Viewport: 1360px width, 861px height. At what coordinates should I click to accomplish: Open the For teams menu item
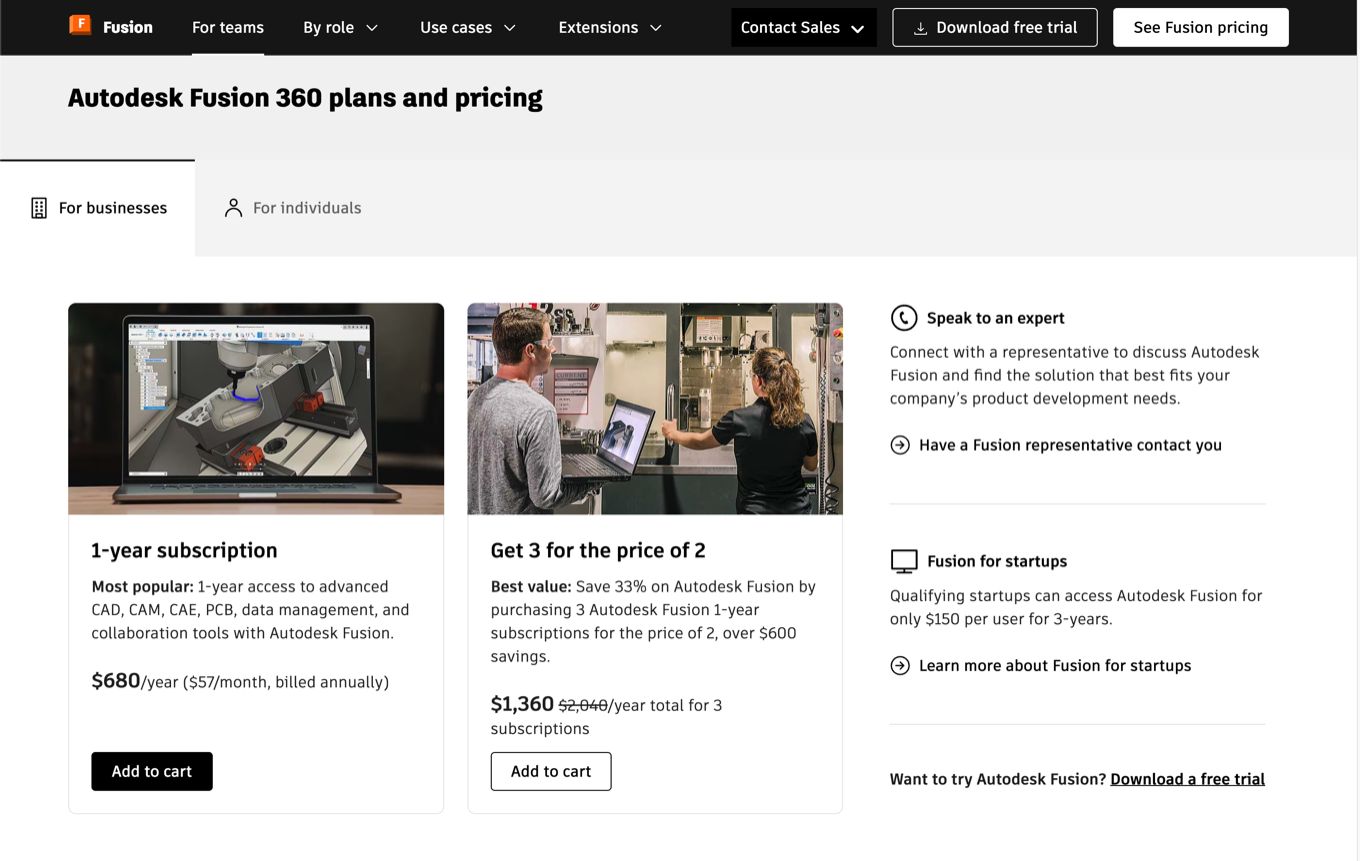click(x=228, y=27)
